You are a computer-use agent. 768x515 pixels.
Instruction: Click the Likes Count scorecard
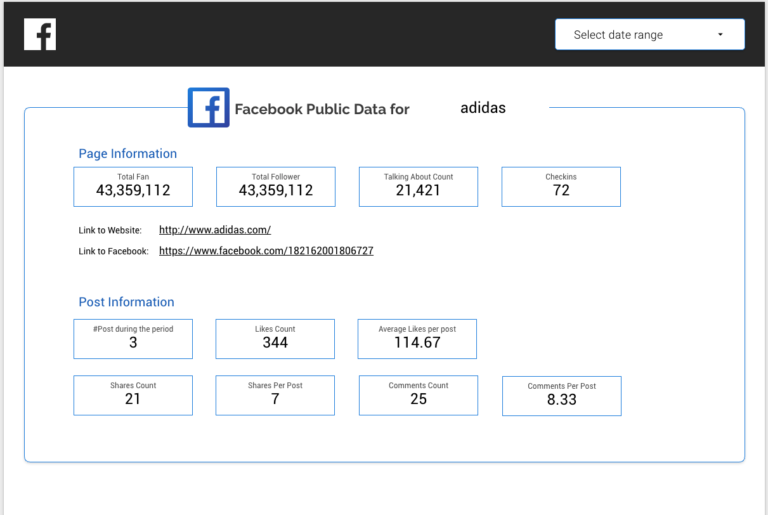(275, 339)
